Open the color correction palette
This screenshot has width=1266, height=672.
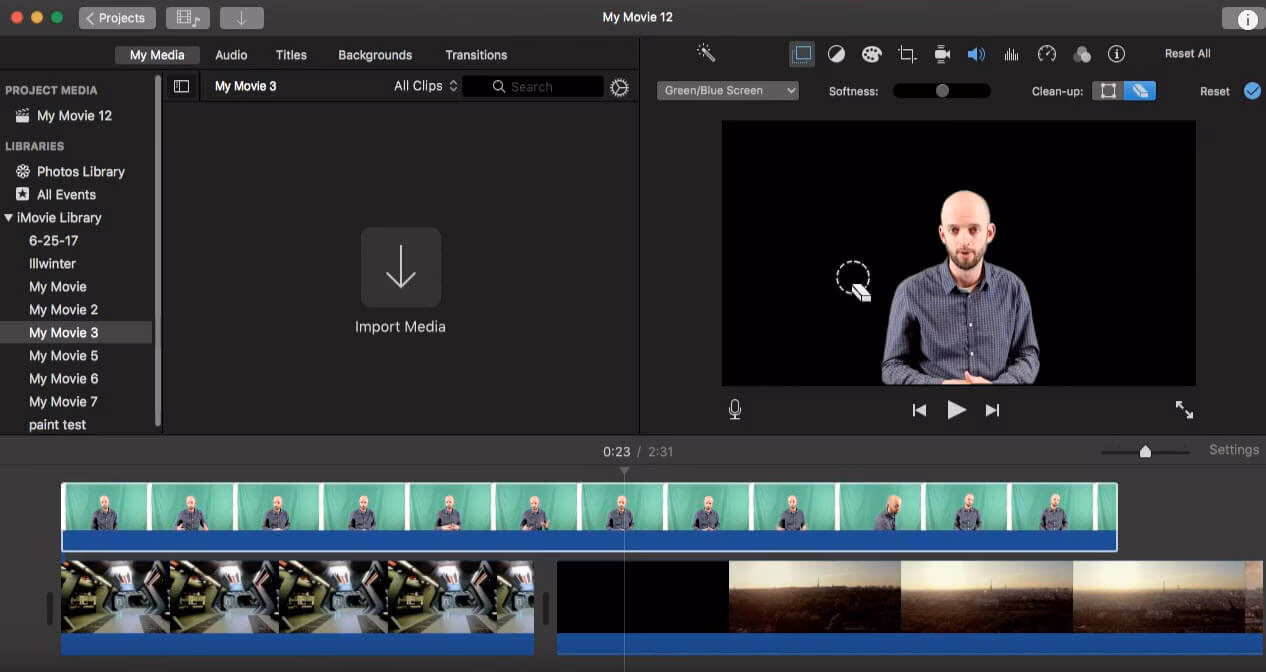point(872,54)
